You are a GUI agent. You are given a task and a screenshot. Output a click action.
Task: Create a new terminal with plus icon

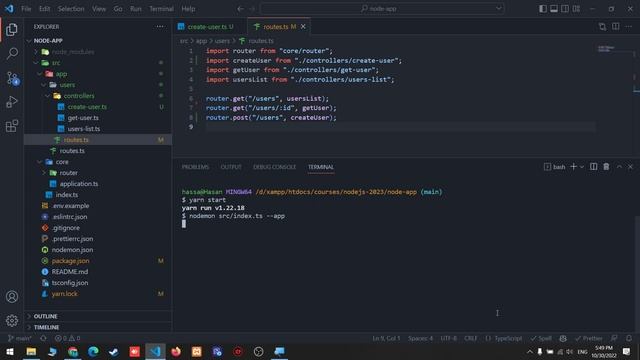click(573, 167)
